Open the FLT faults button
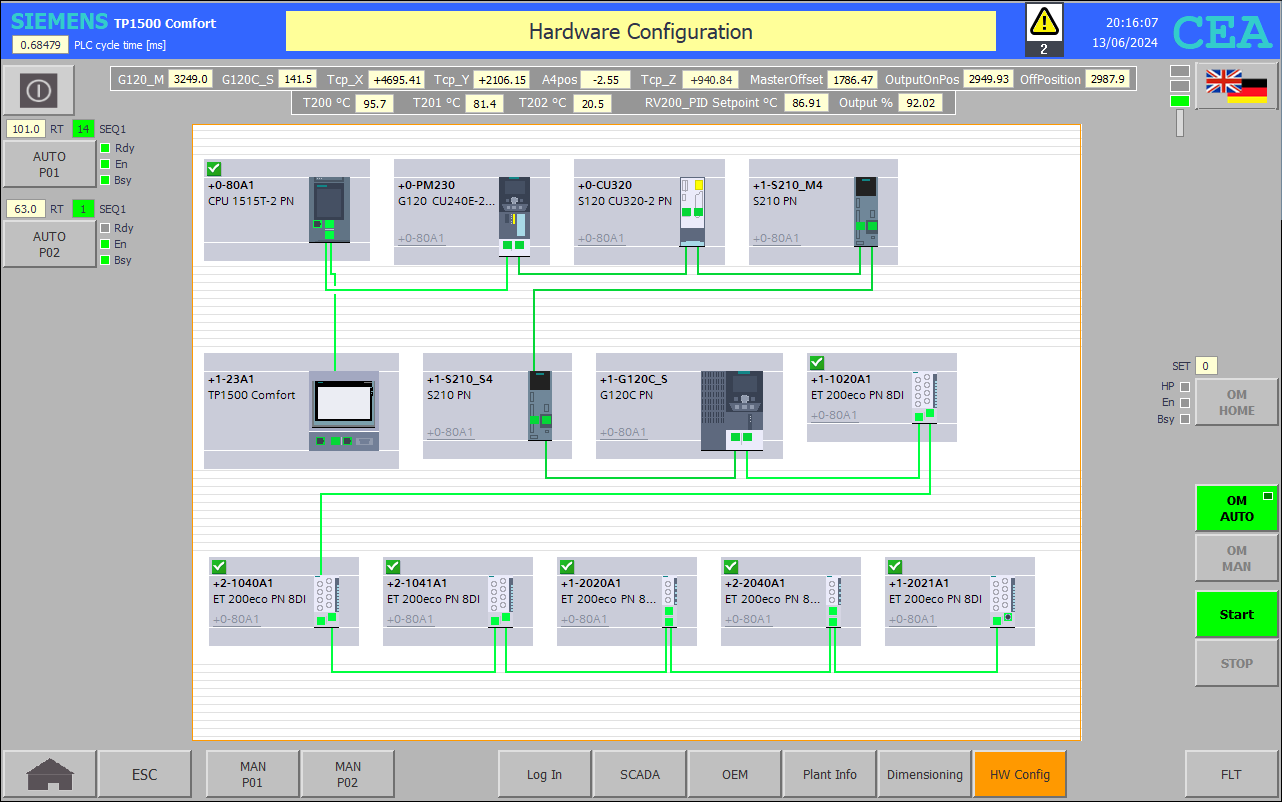The image size is (1282, 802). pos(1231,774)
